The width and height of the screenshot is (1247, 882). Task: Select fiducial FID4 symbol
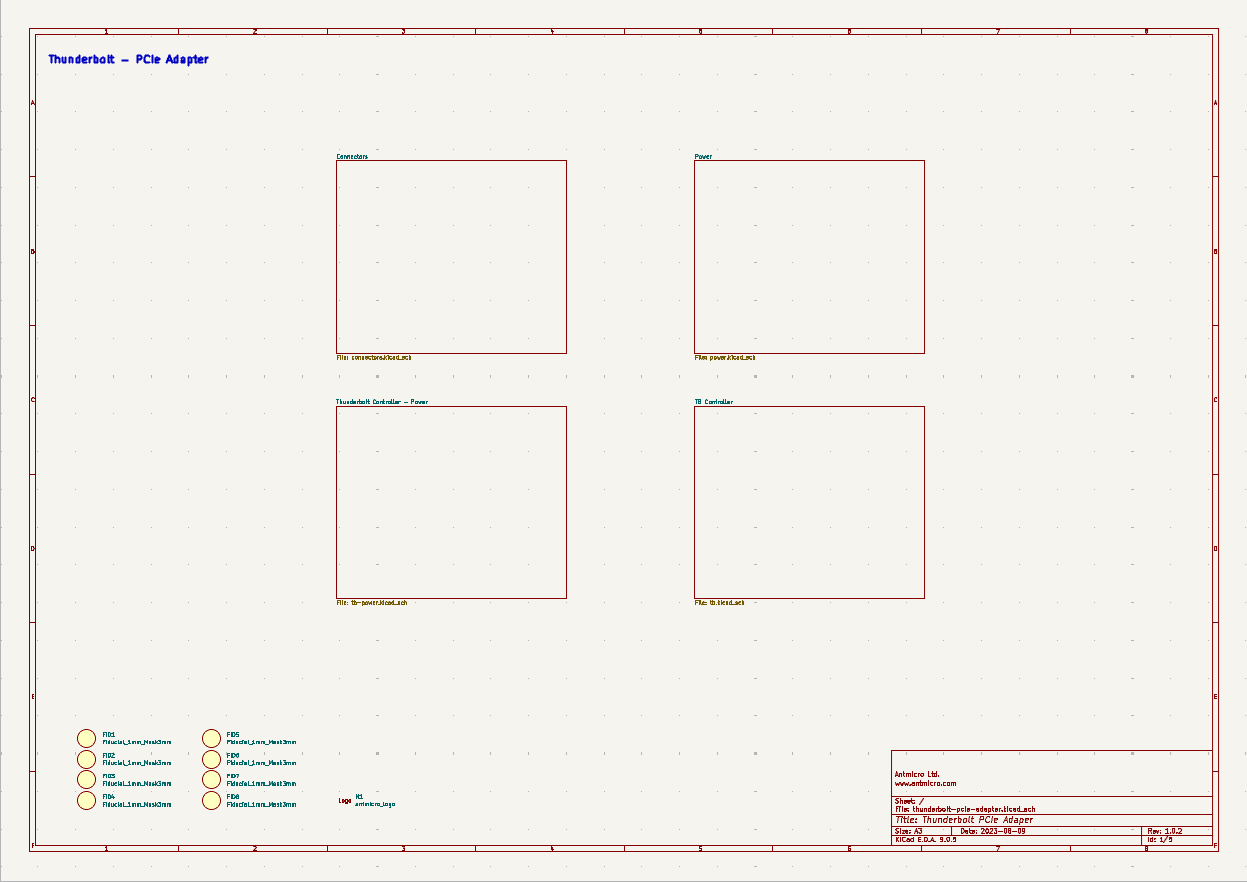click(x=88, y=801)
